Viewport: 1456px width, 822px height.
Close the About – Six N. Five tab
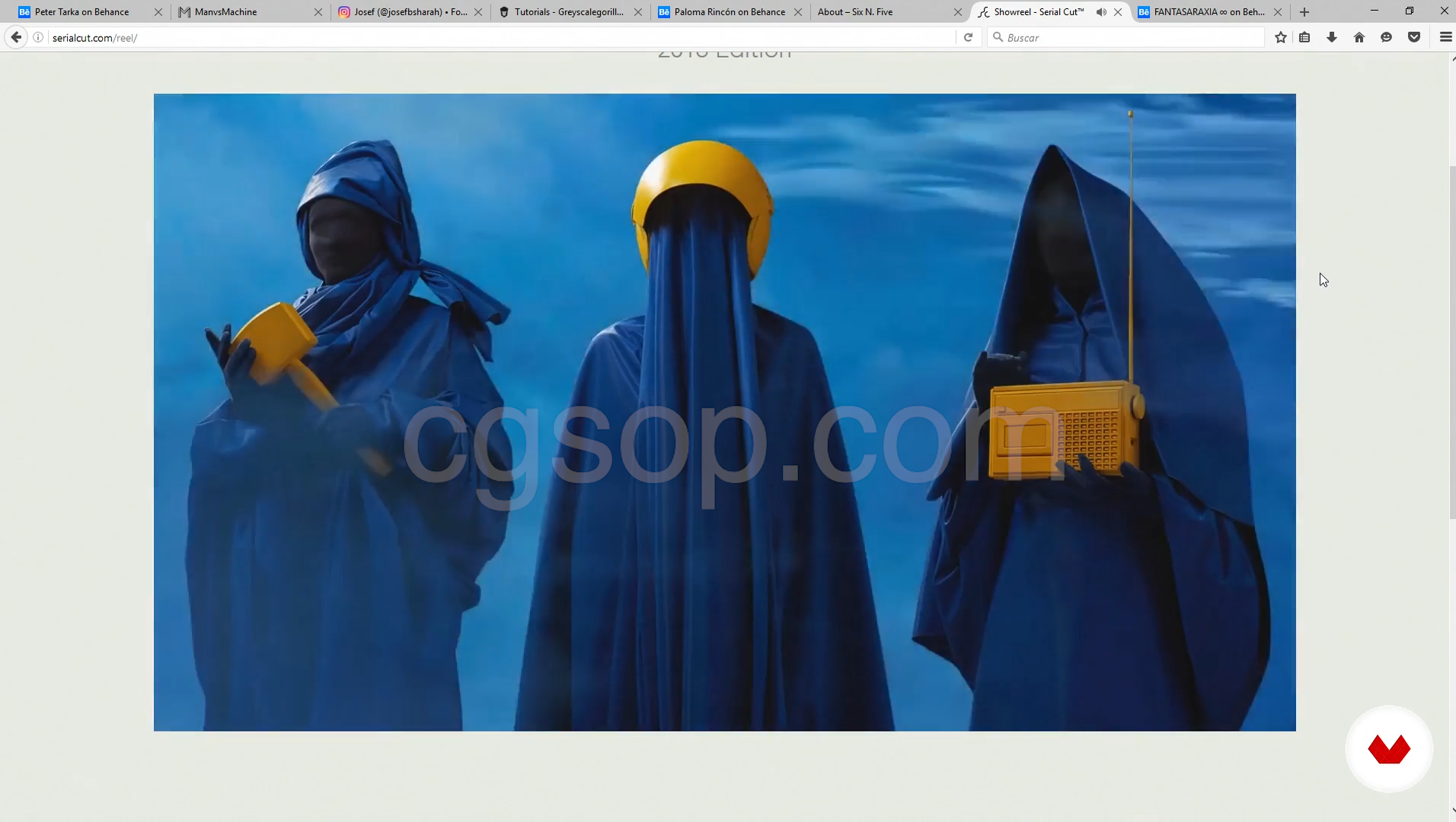(x=958, y=12)
